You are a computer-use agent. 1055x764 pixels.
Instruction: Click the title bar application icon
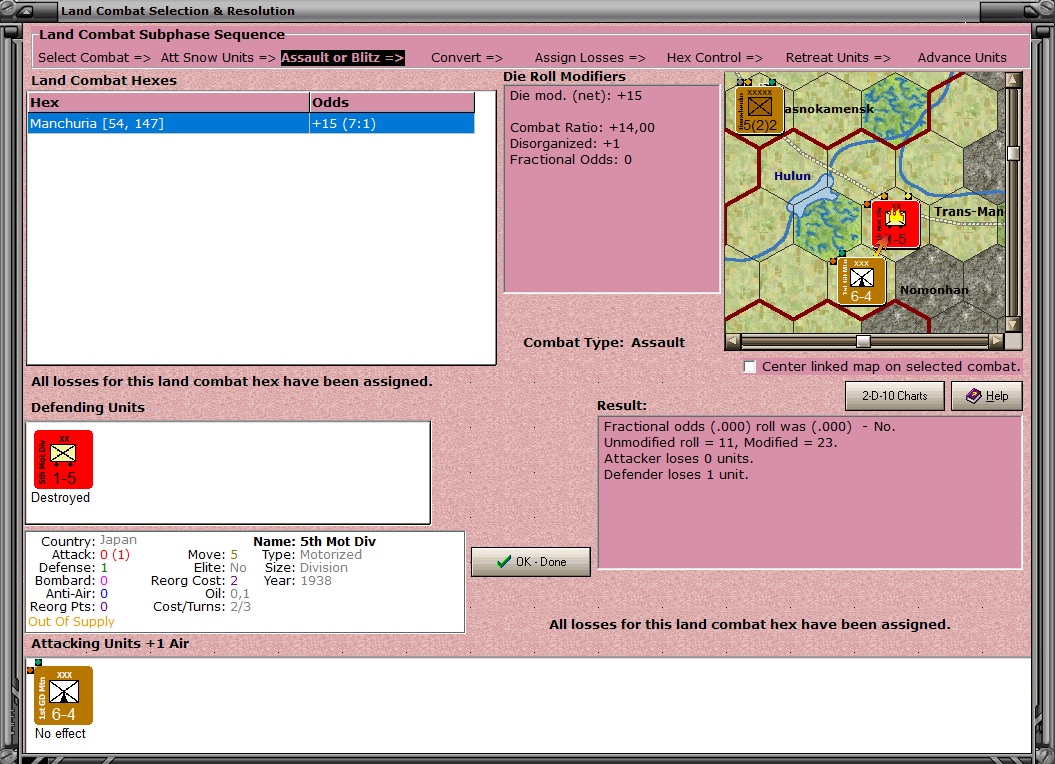click(24, 10)
